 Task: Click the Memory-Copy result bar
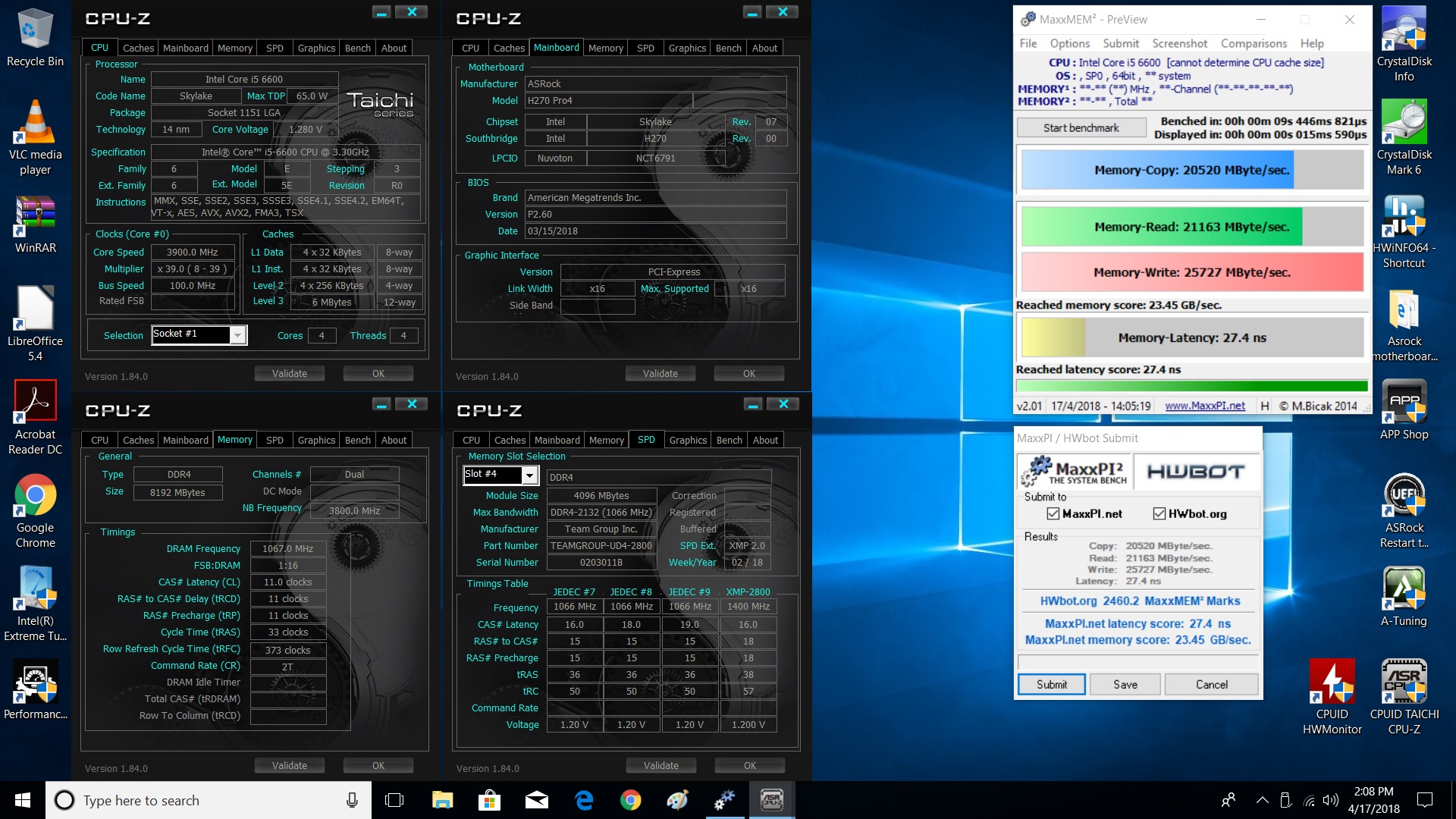pyautogui.click(x=1191, y=170)
